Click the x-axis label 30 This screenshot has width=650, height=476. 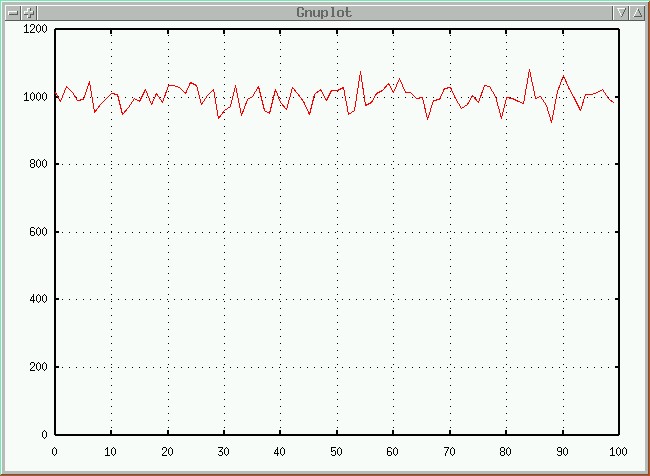223,452
